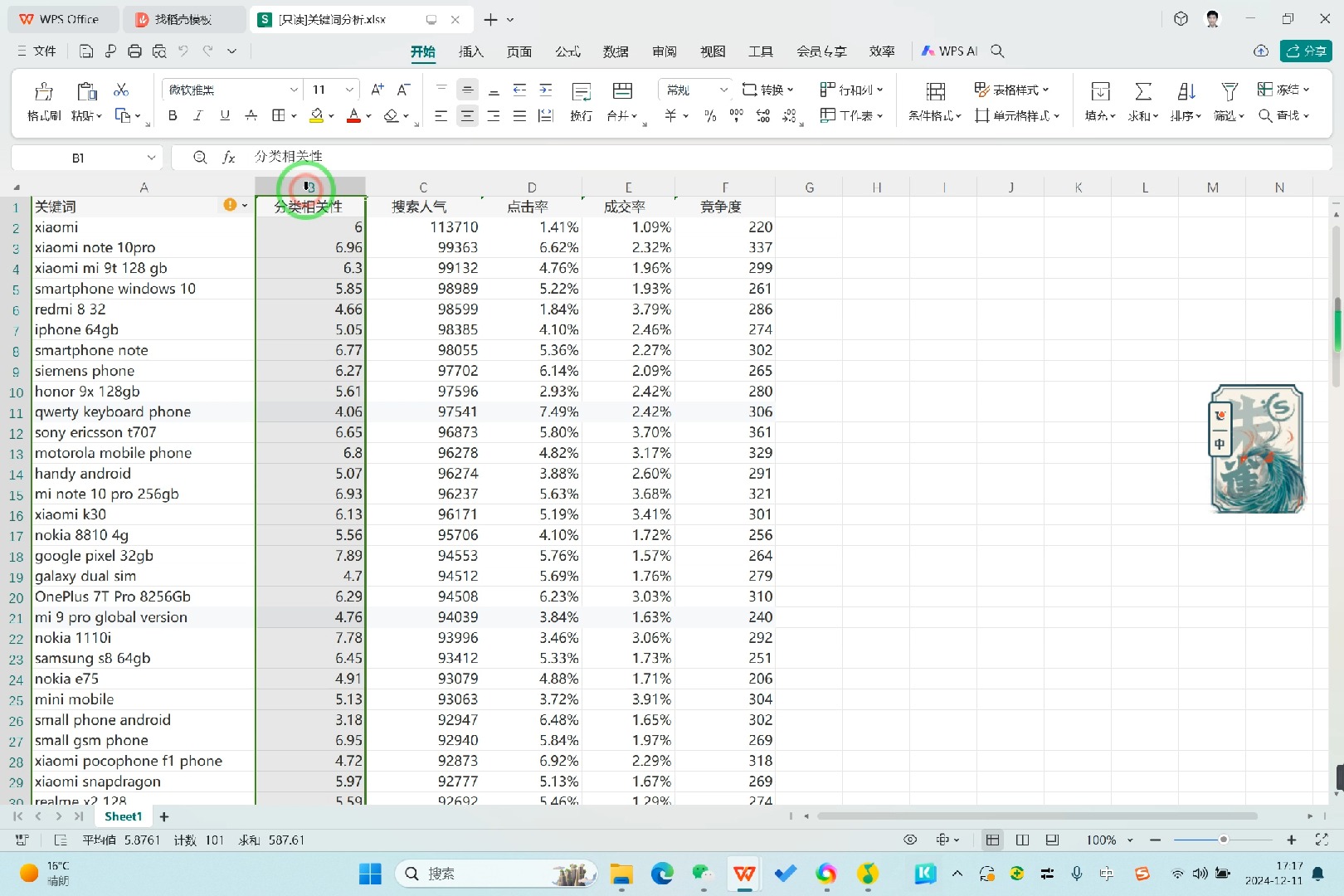Click the taskbar search box

tap(496, 874)
